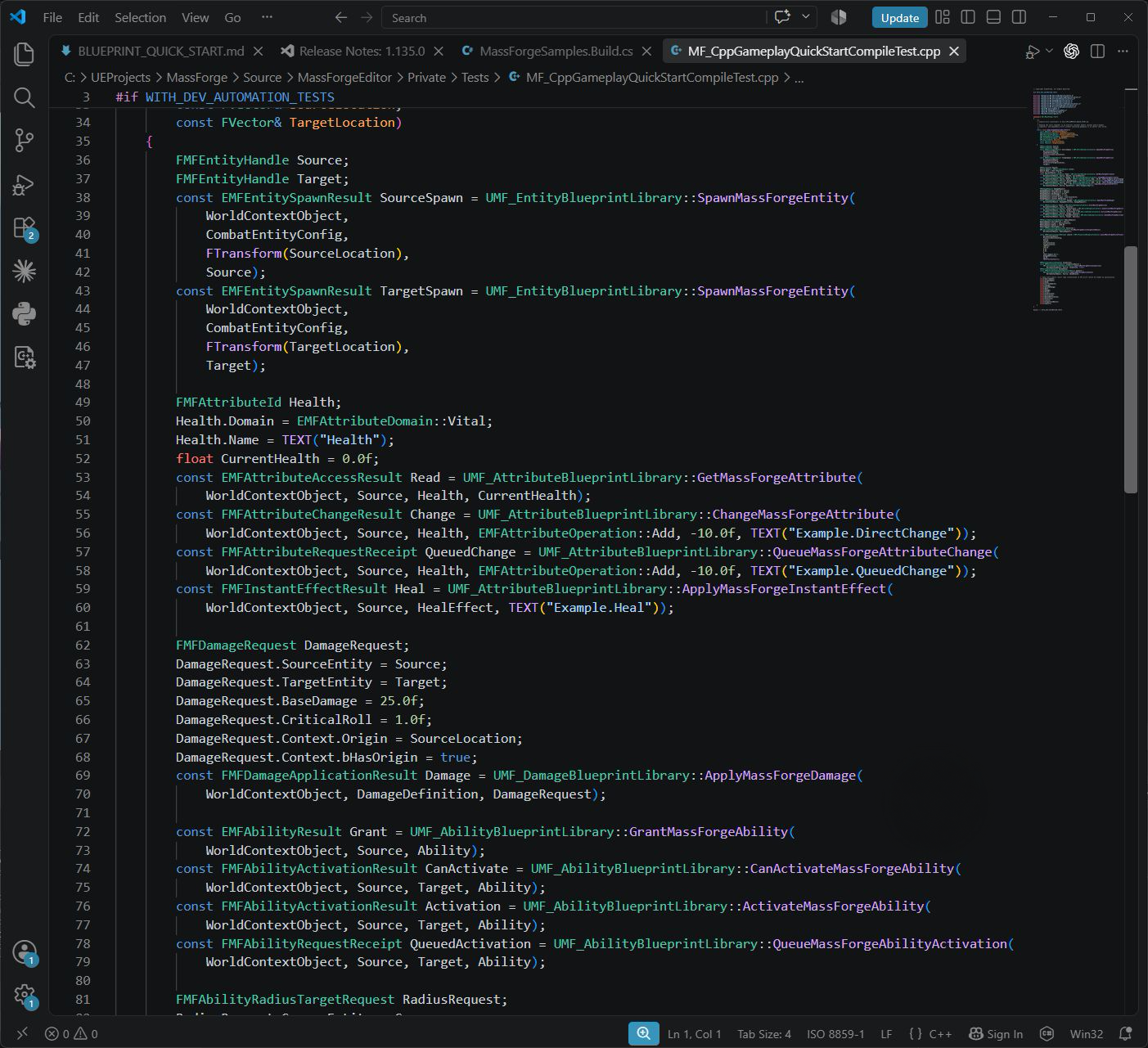The height and width of the screenshot is (1048, 1148).
Task: Go forward with the right arrow
Action: pos(367,17)
